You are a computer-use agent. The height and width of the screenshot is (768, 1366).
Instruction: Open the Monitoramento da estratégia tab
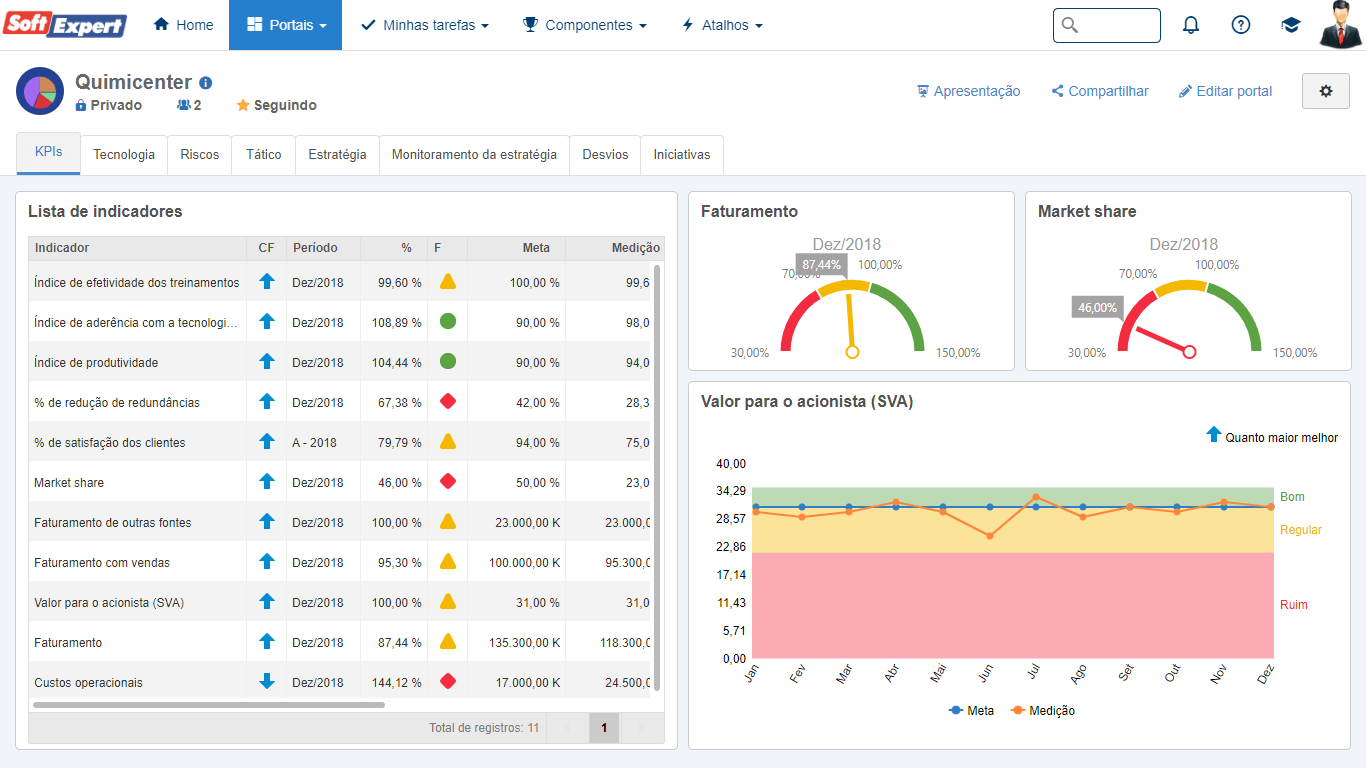(x=474, y=155)
